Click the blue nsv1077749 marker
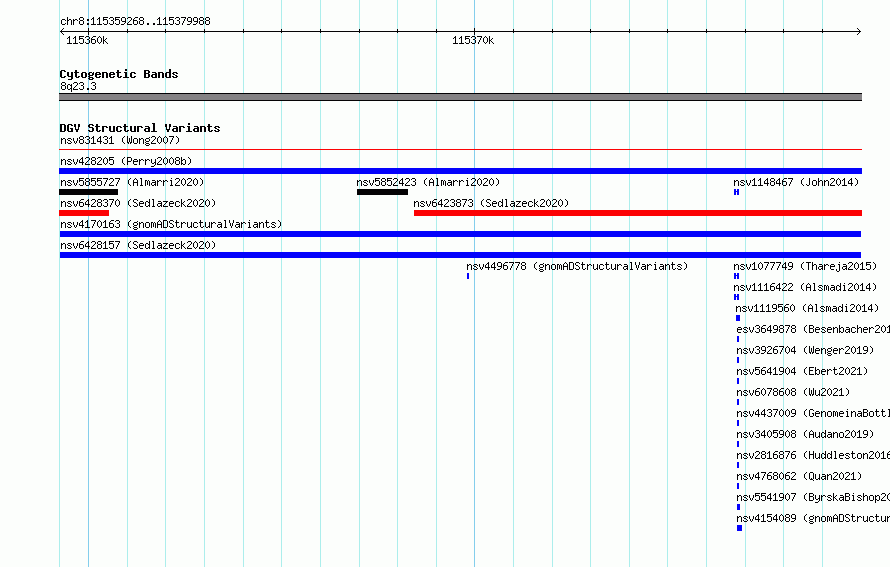Viewport: 890px width, 567px height. point(736,276)
